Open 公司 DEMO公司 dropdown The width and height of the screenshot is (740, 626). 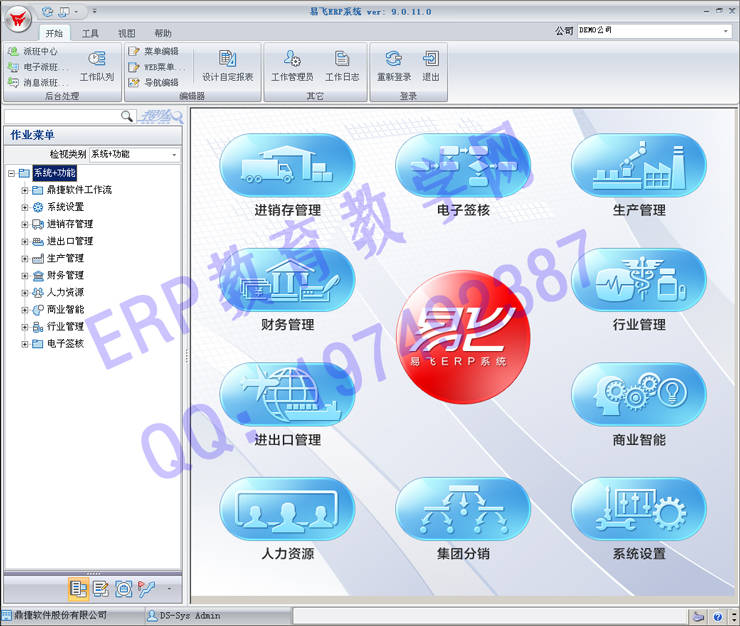[x=655, y=31]
